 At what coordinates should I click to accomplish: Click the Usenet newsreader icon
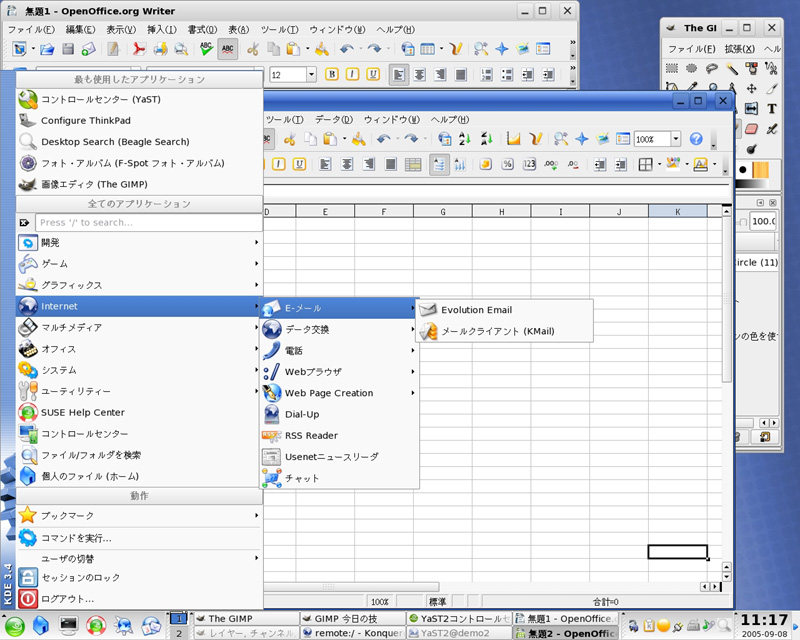point(271,457)
